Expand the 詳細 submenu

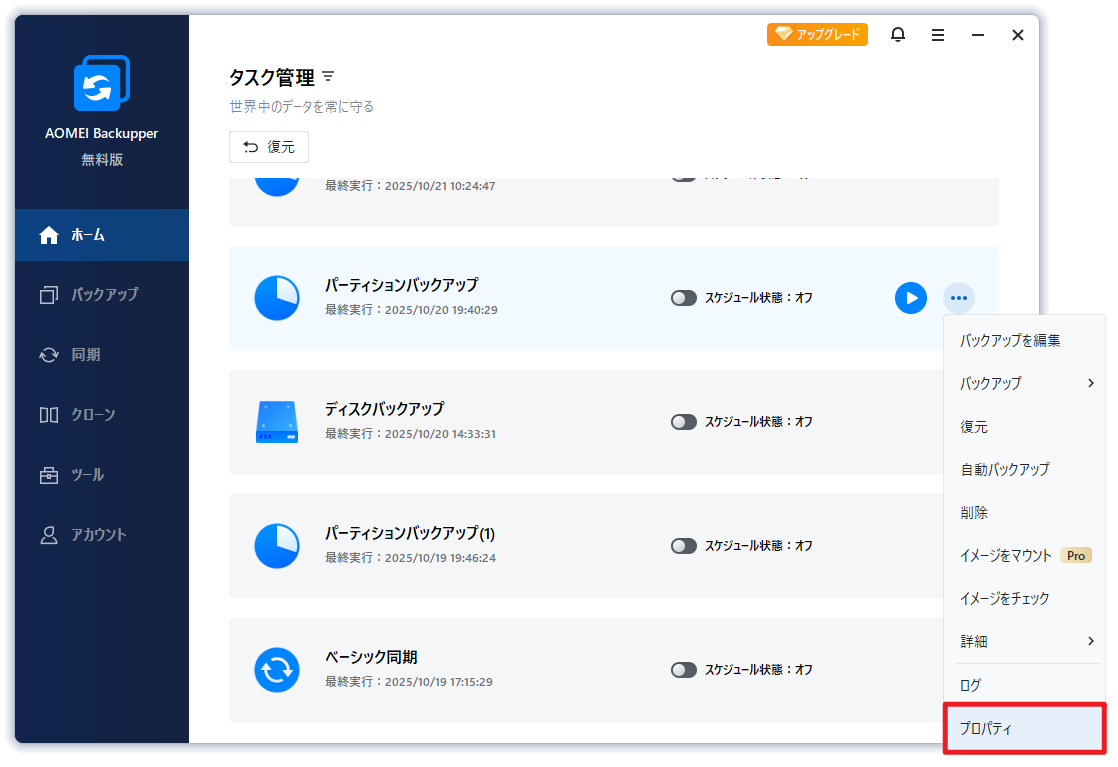point(1024,642)
